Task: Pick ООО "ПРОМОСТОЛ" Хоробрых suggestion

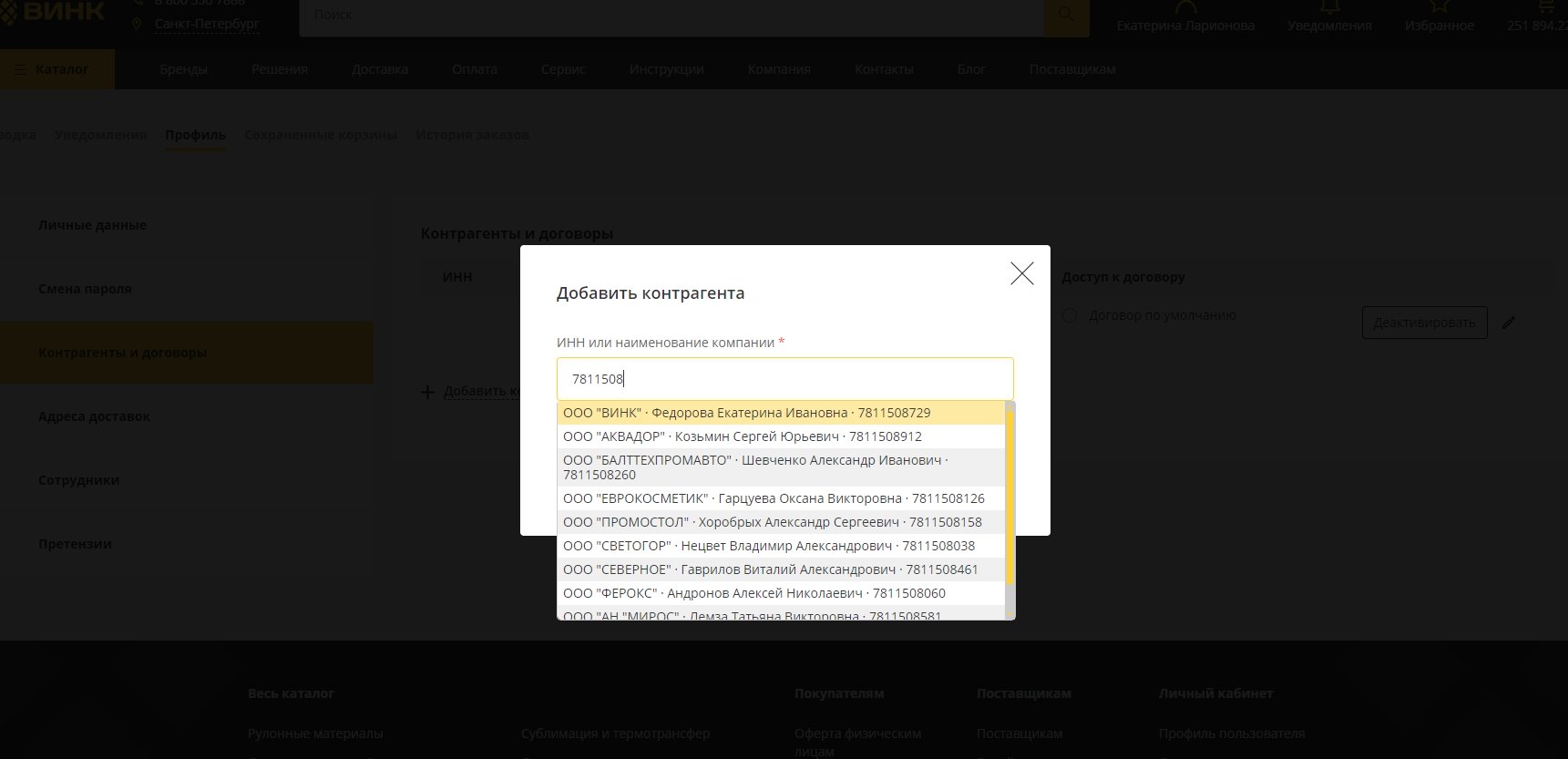Action: (781, 522)
